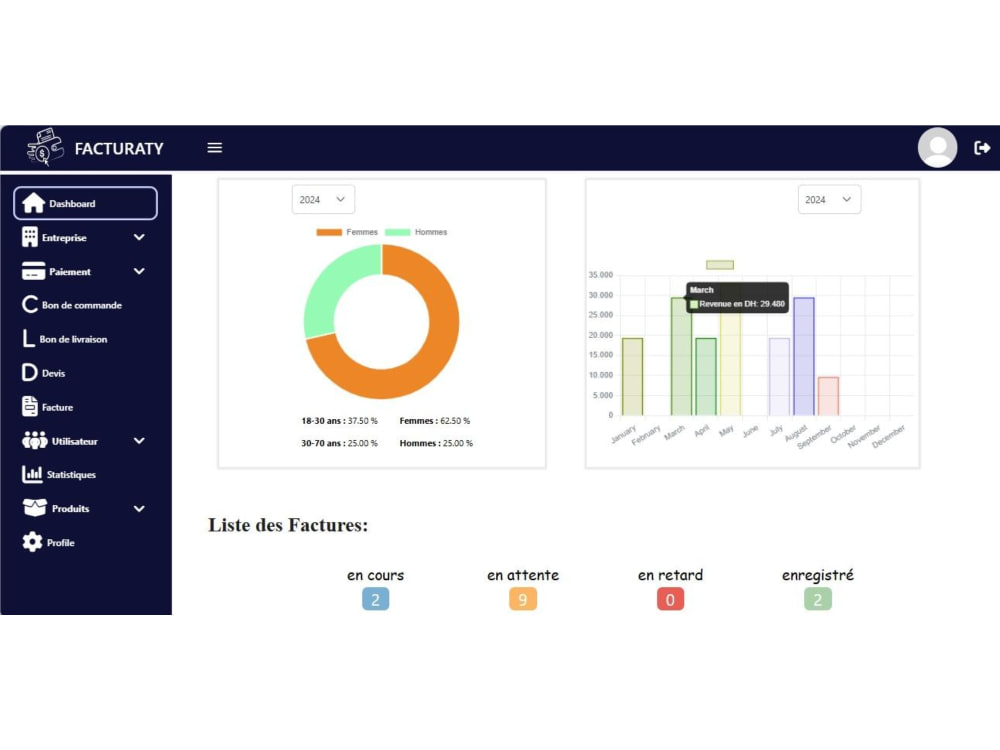Open year dropdown on donut chart

point(323,200)
